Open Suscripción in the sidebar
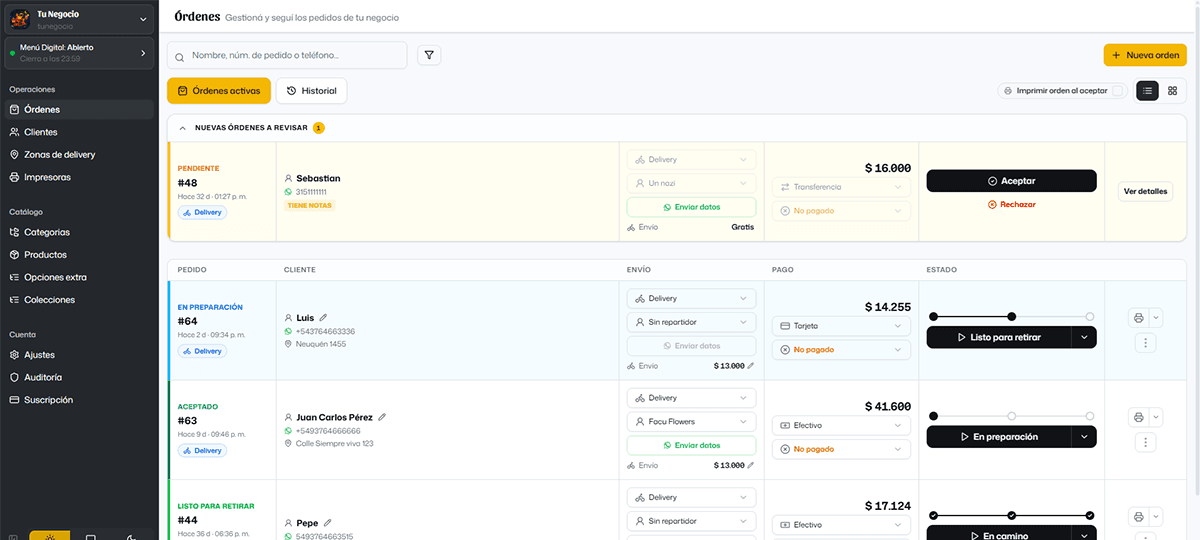Viewport: 1200px width, 540px height. point(79,400)
